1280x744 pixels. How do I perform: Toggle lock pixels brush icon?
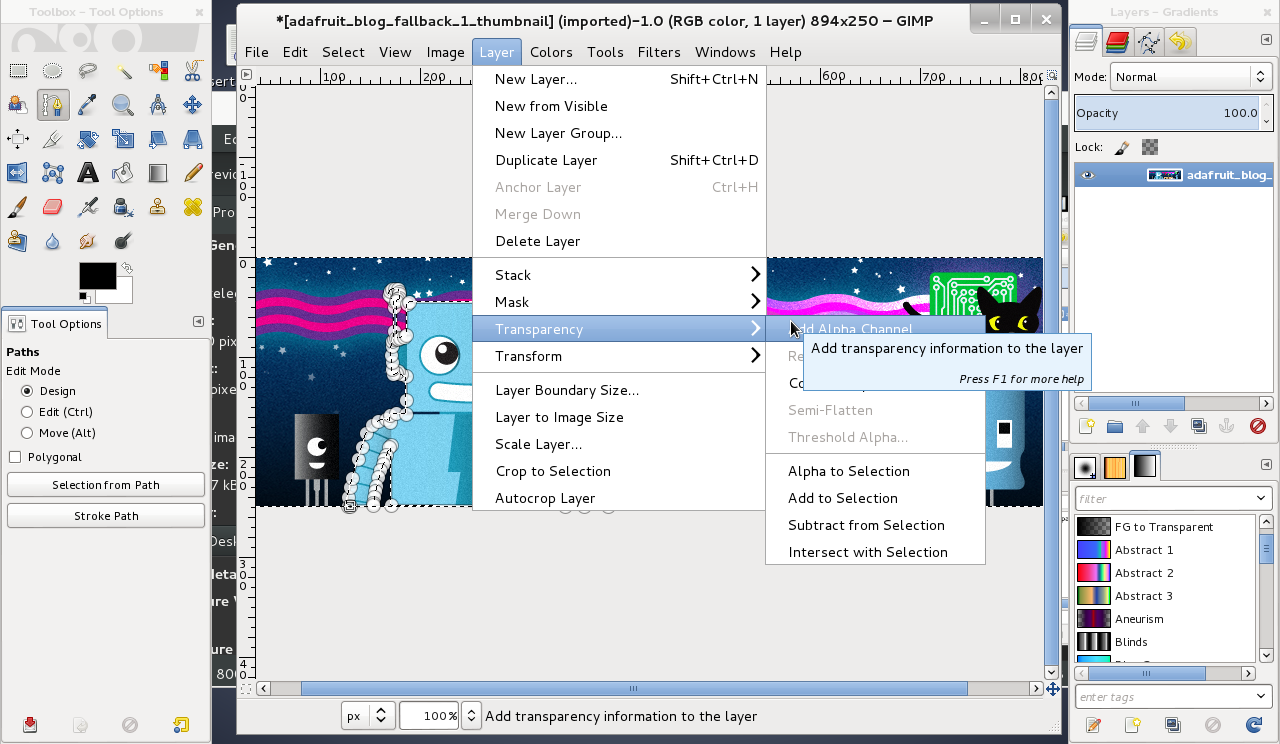1122,147
